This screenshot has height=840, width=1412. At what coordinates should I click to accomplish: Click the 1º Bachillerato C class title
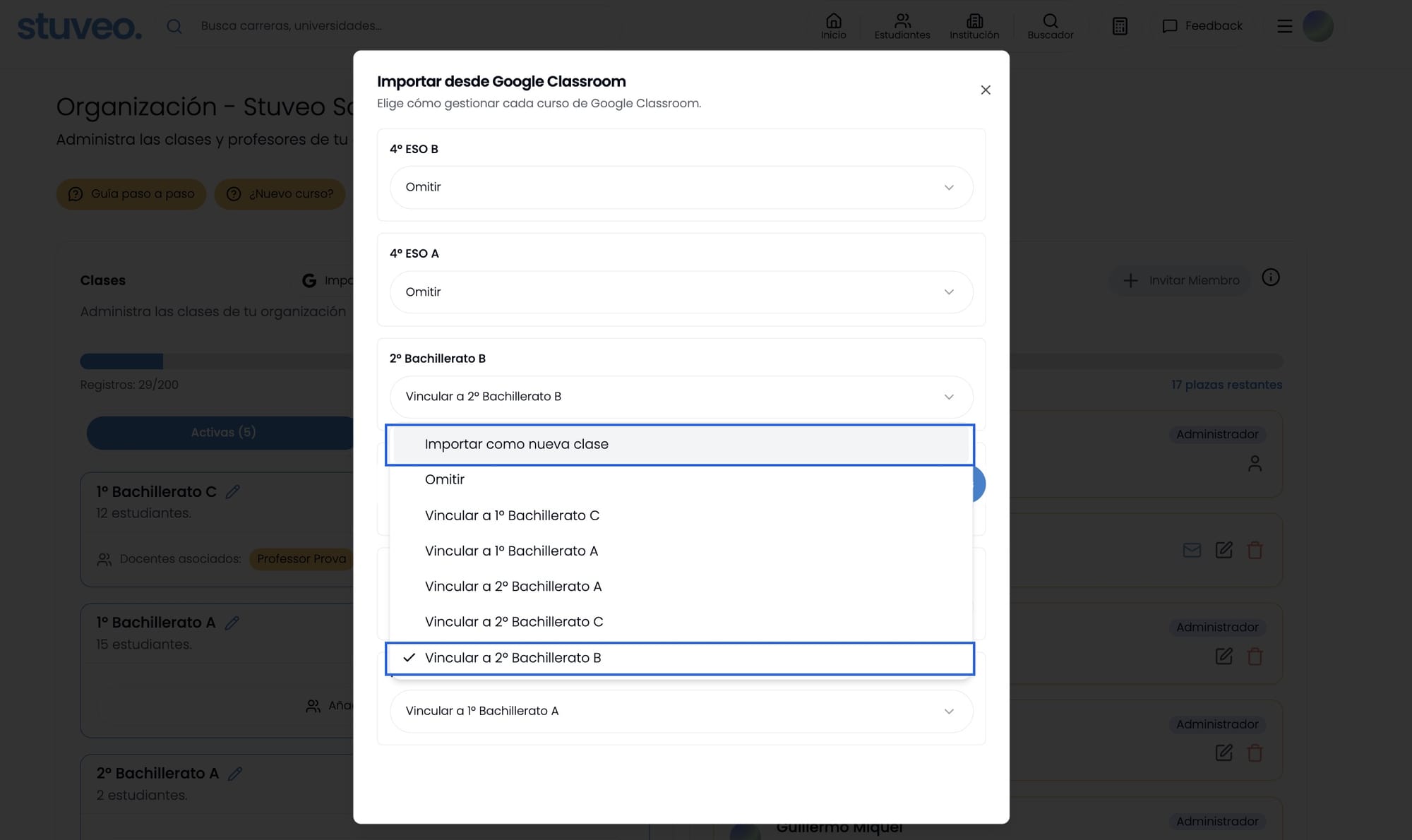click(x=157, y=492)
